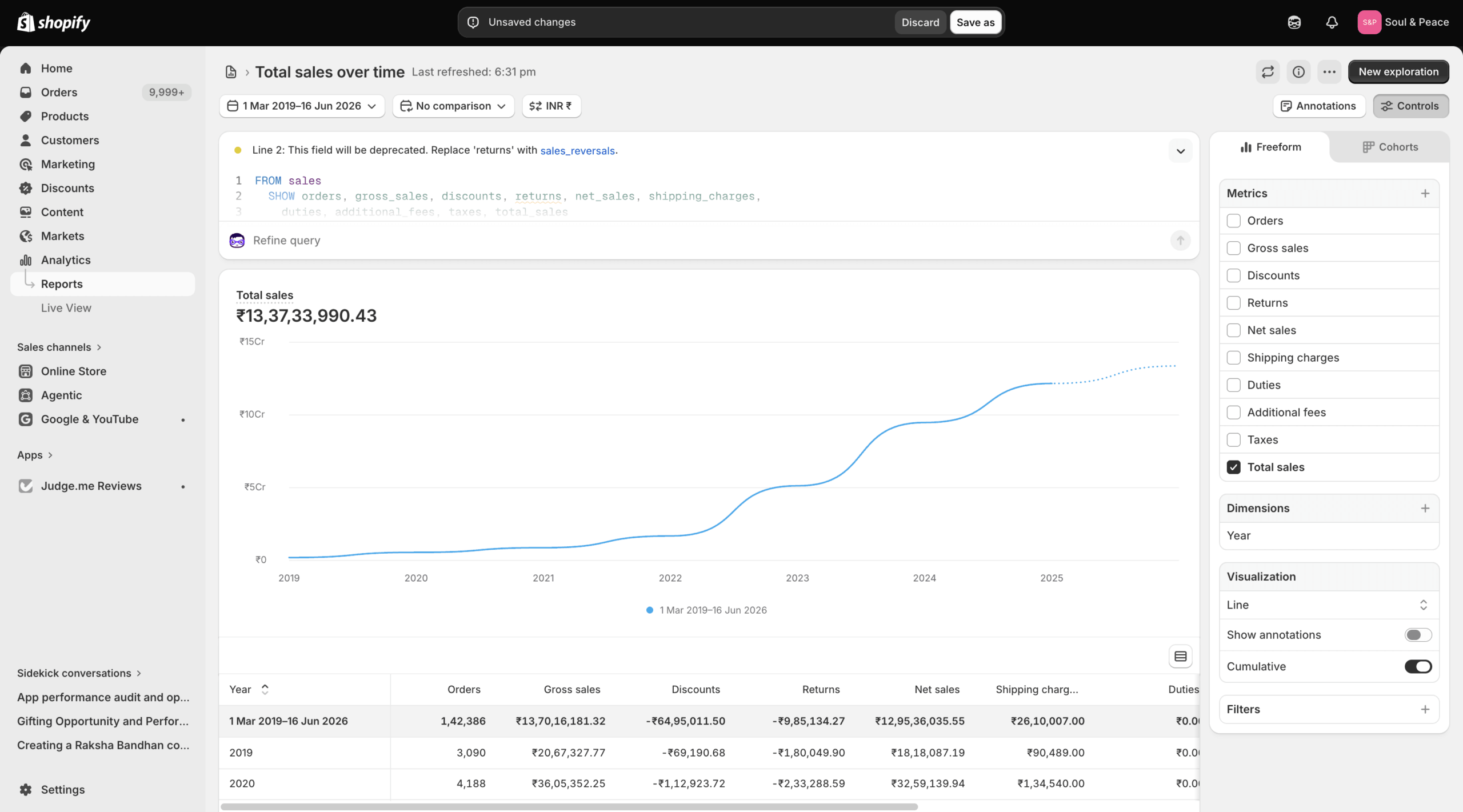Viewport: 1463px width, 812px height.
Task: Open Settings in sidebar
Action: (103, 790)
